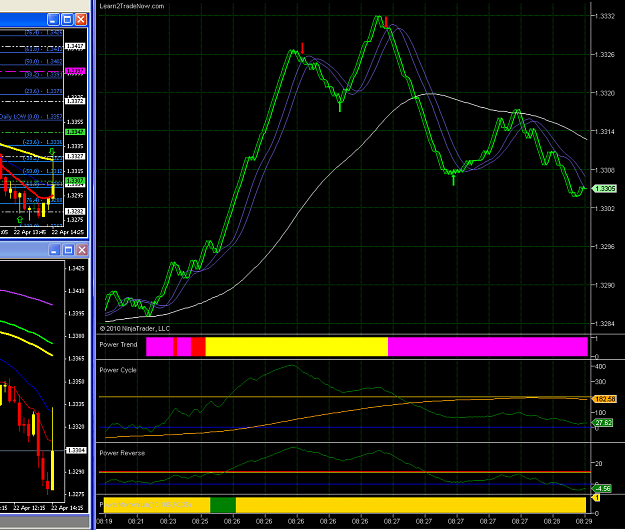
Task: Click the green 1.3305 current price marker
Action: coord(604,188)
